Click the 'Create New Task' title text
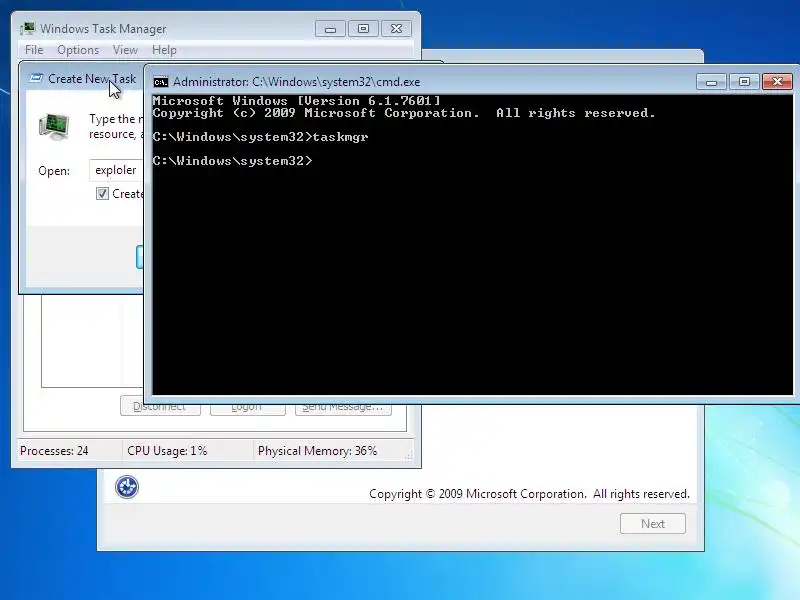Screen dimensions: 800x600 (x=92, y=79)
